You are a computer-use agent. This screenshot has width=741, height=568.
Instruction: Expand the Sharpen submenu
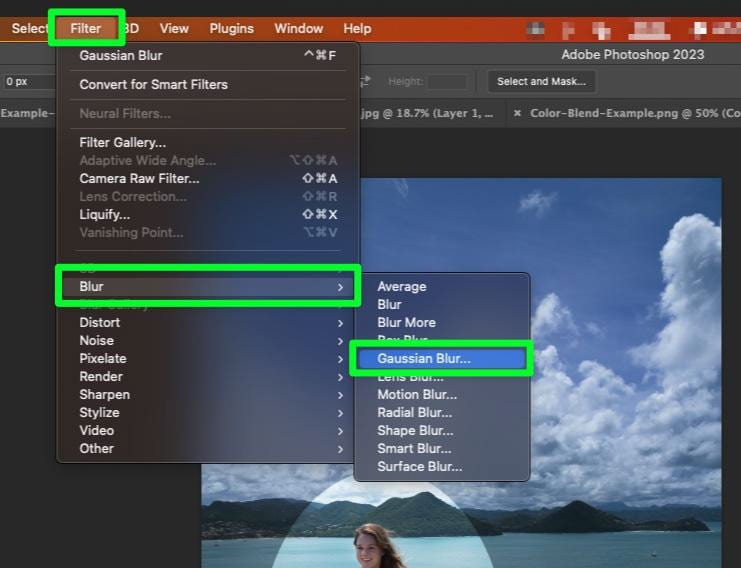click(208, 394)
